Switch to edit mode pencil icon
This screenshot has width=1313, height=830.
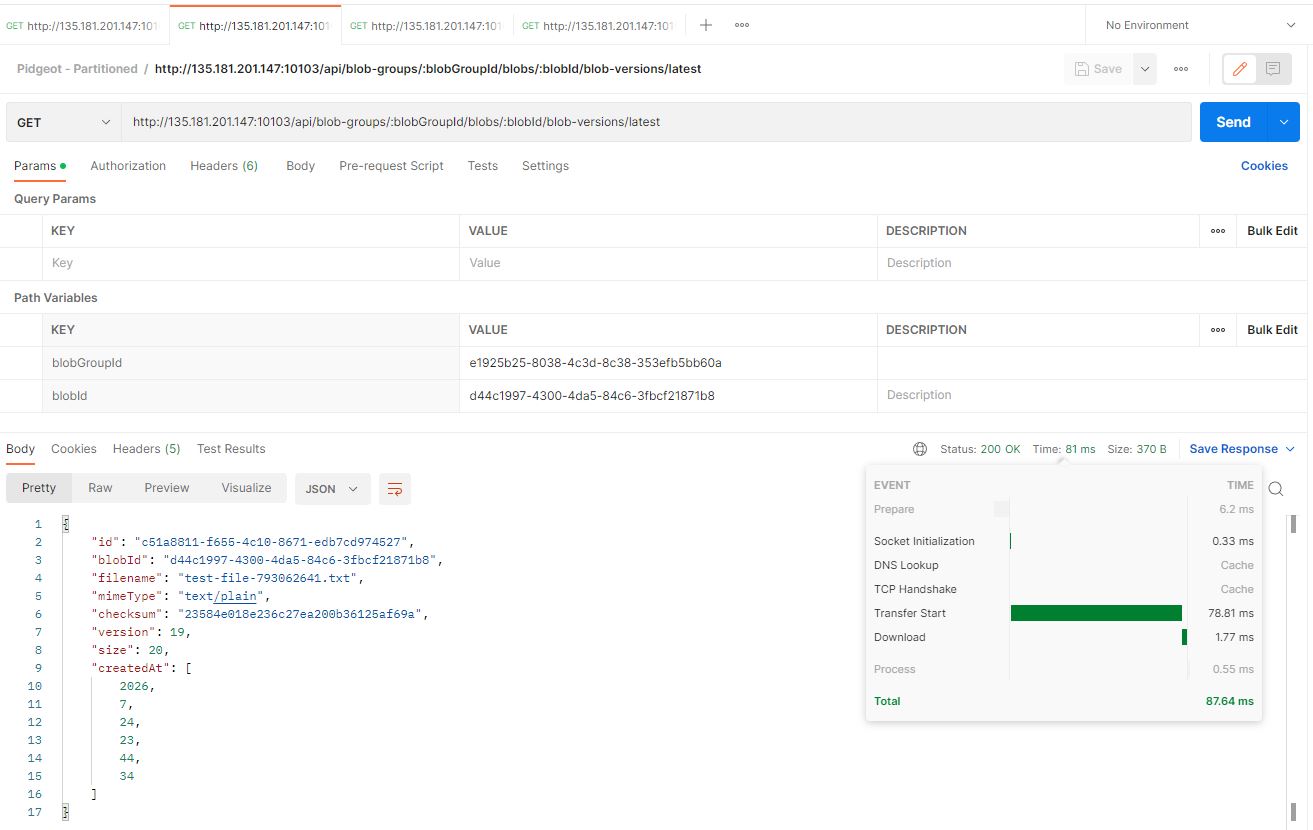pyautogui.click(x=1240, y=69)
